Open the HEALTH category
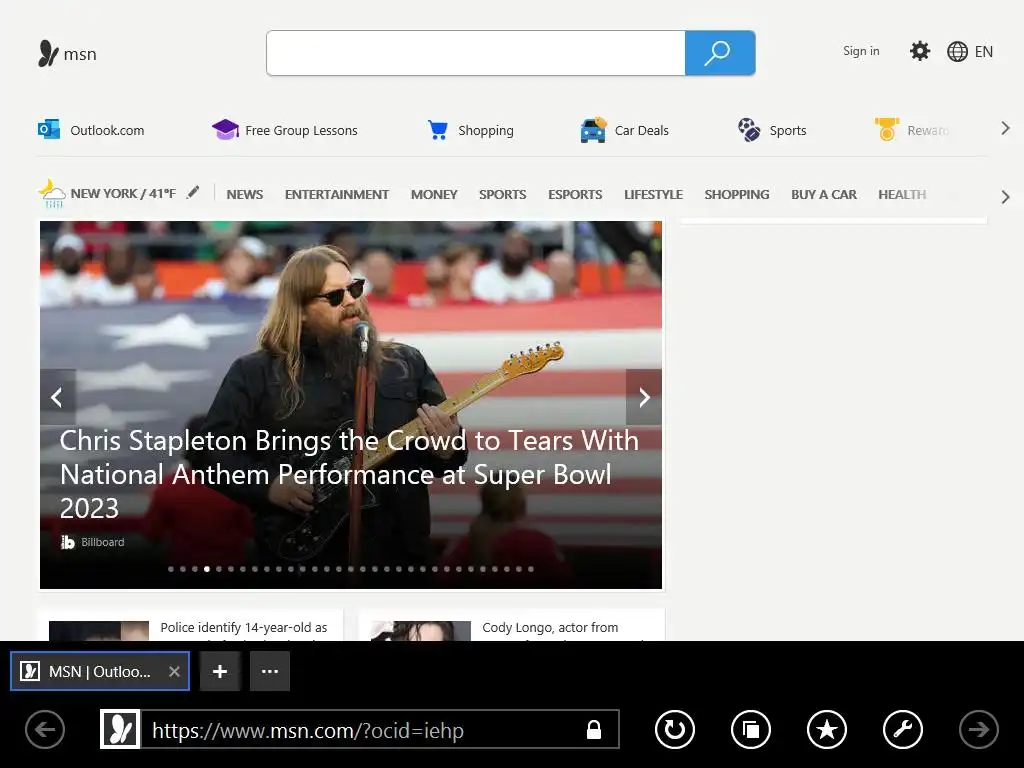 (902, 195)
